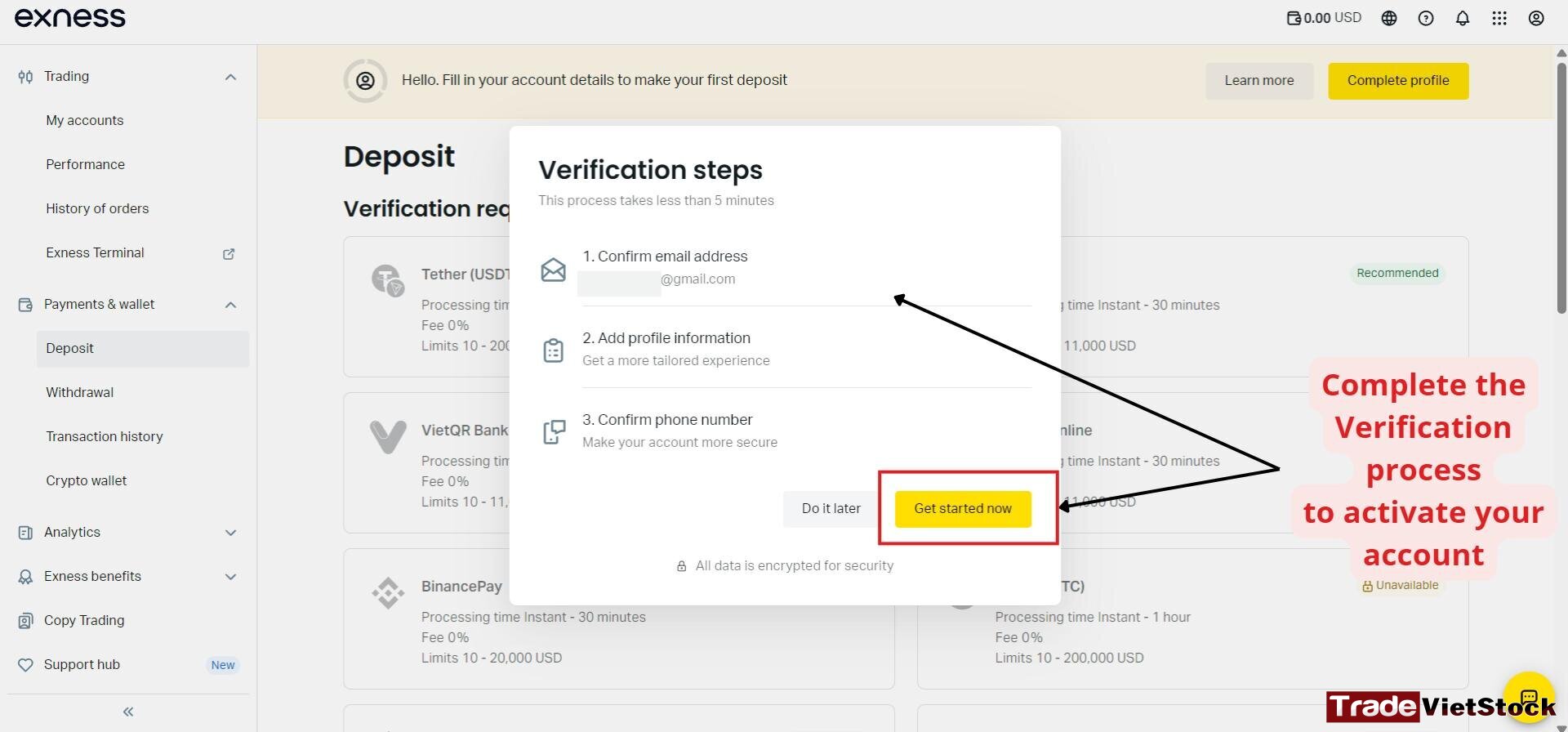Expand the Exness benefits chevron
Screen dimensions: 1568x732
pos(230,577)
